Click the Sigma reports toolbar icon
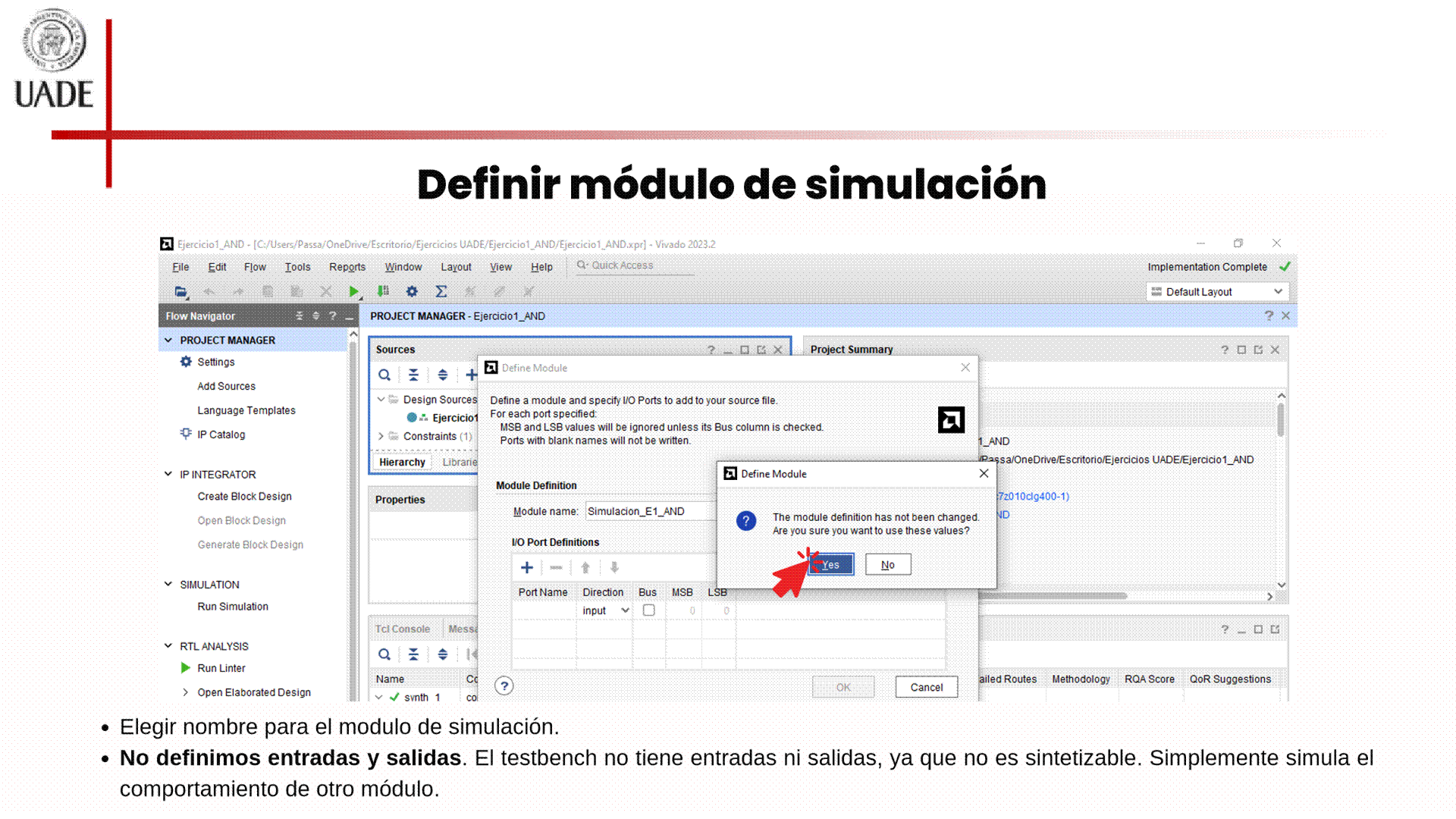This screenshot has height=819, width=1456. (x=441, y=291)
